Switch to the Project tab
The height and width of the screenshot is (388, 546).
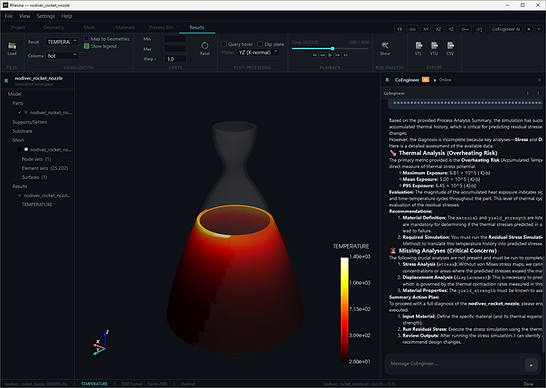[x=18, y=27]
